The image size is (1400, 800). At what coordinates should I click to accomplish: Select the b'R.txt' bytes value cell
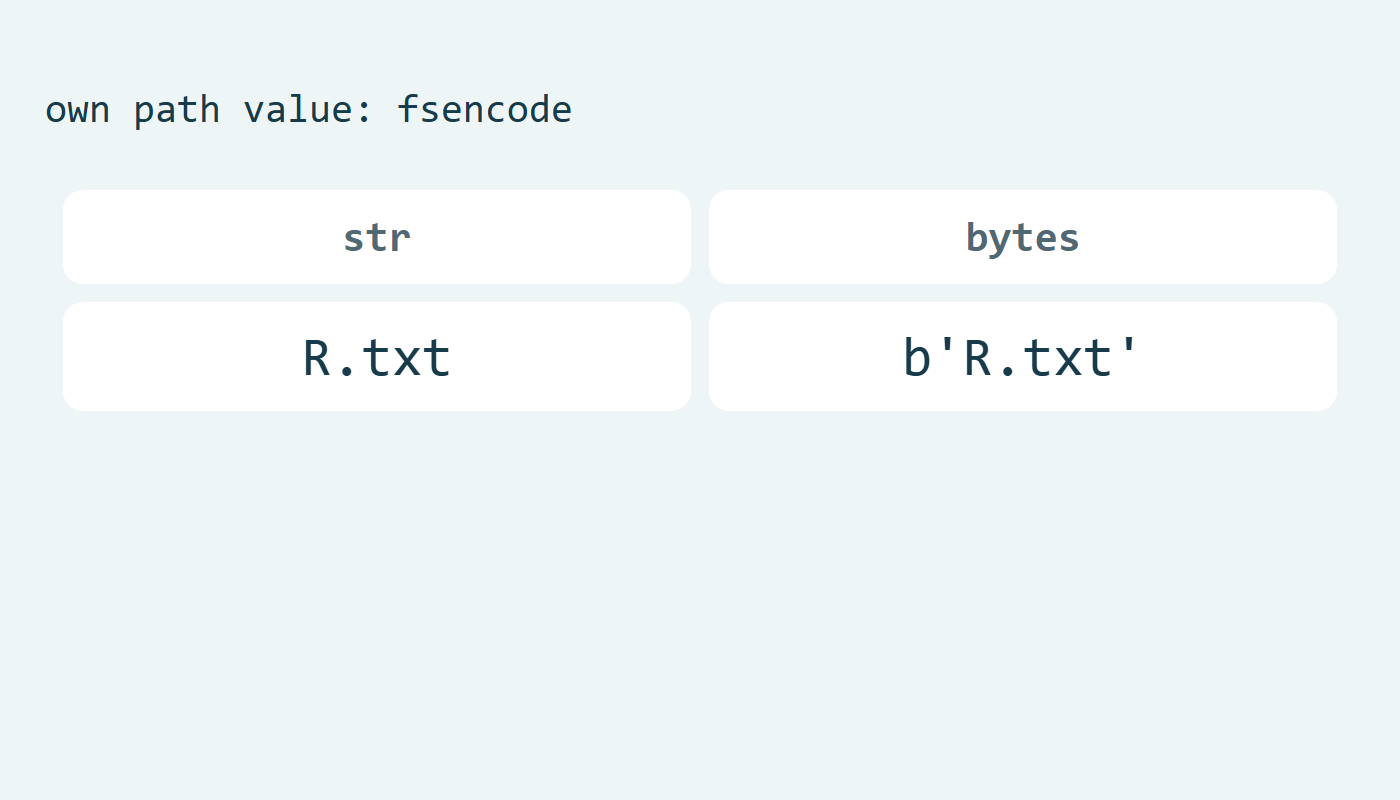[x=1023, y=356]
